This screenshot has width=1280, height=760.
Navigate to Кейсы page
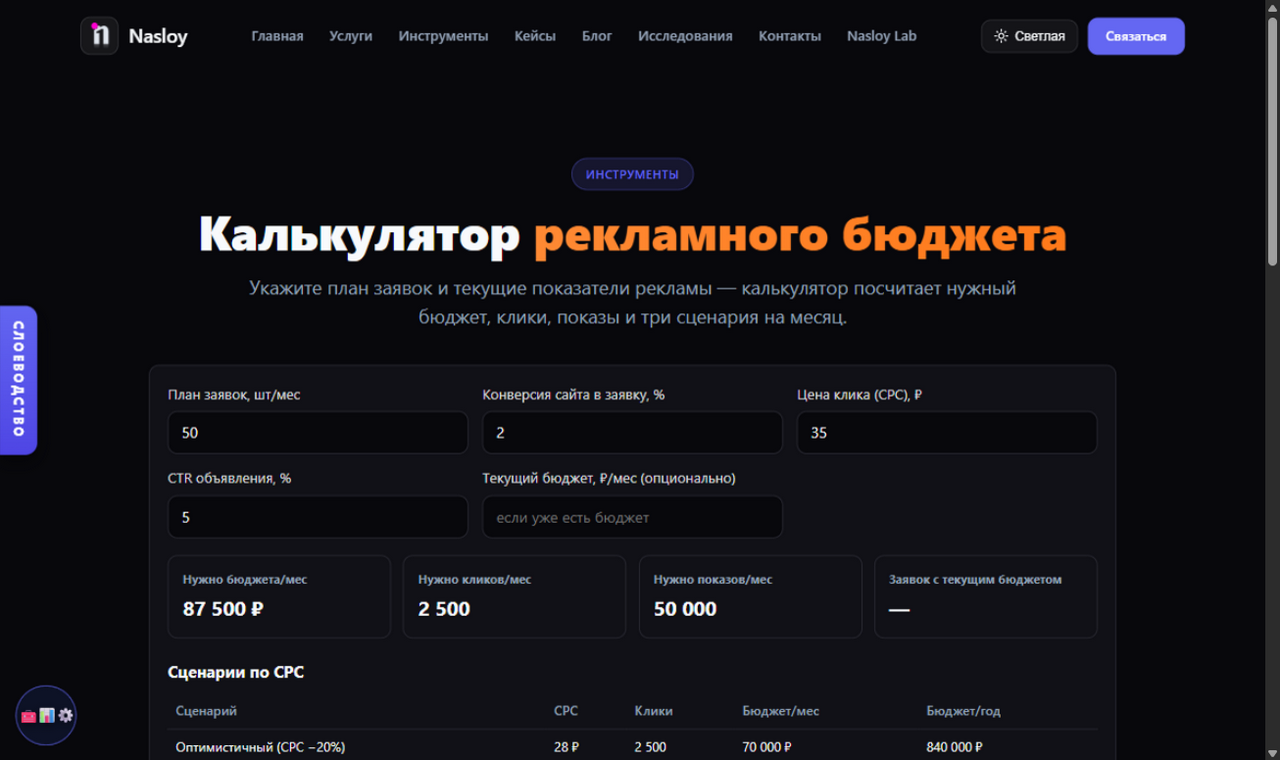(535, 36)
